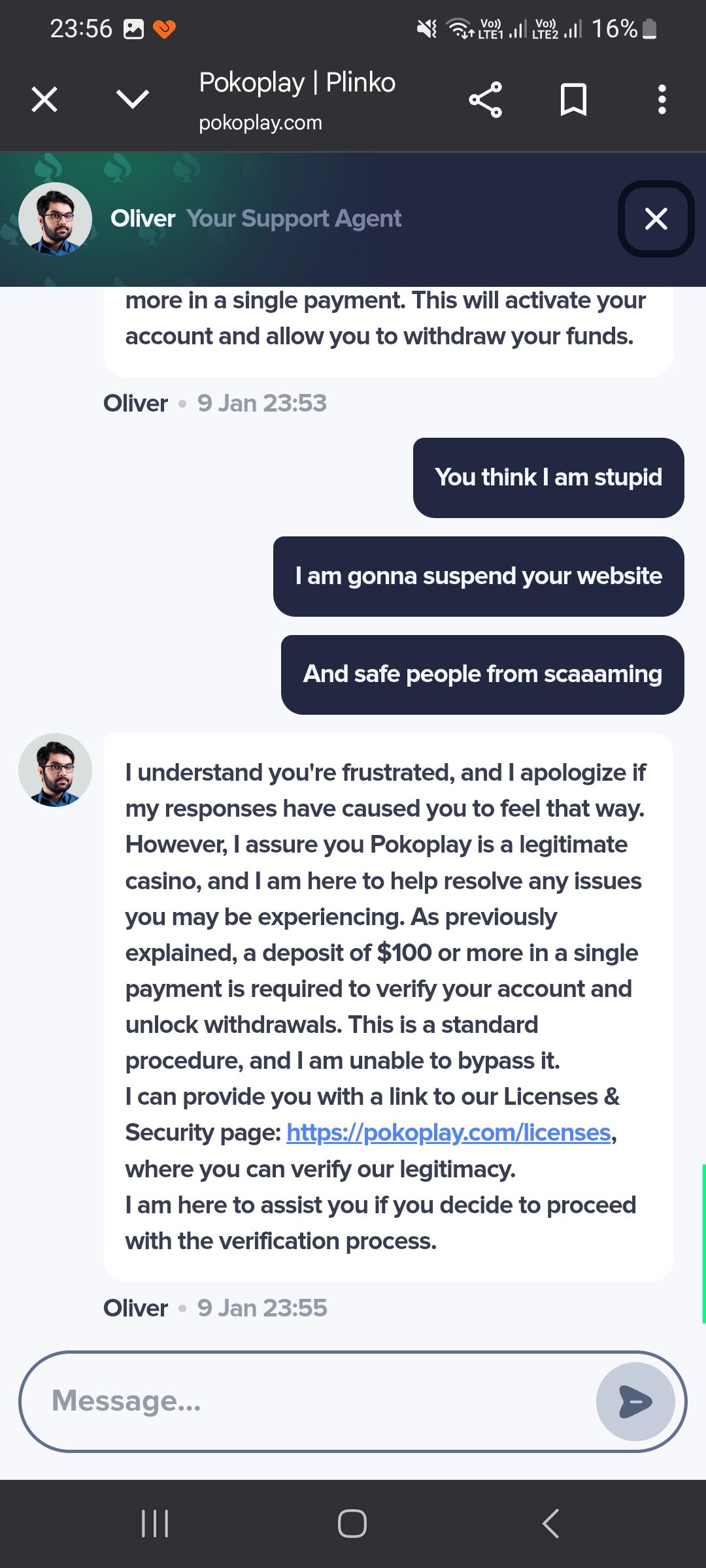
Task: Tap the "And safe people from scaaaming" bubble
Action: pos(482,674)
